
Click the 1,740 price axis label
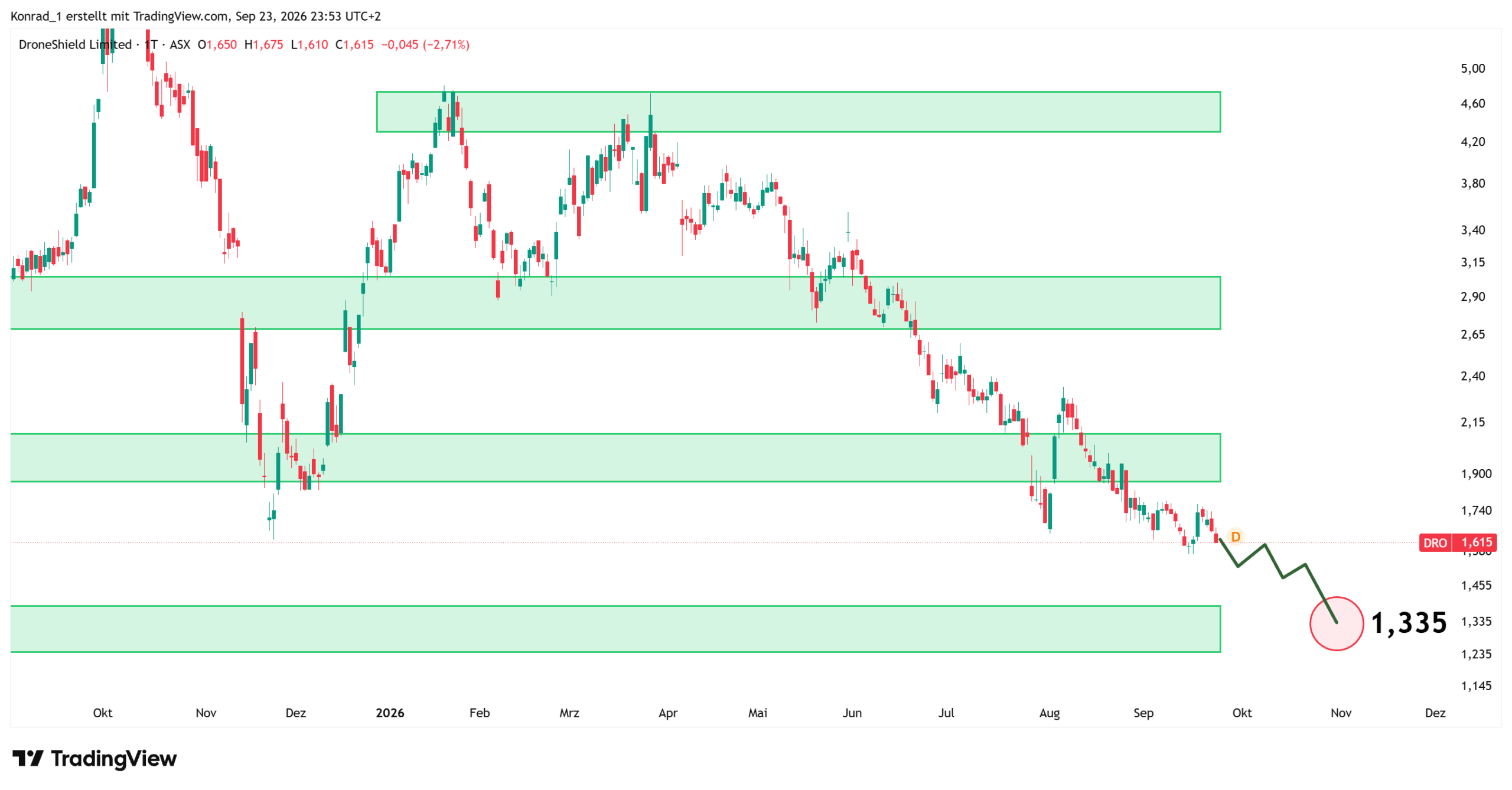coord(1476,511)
